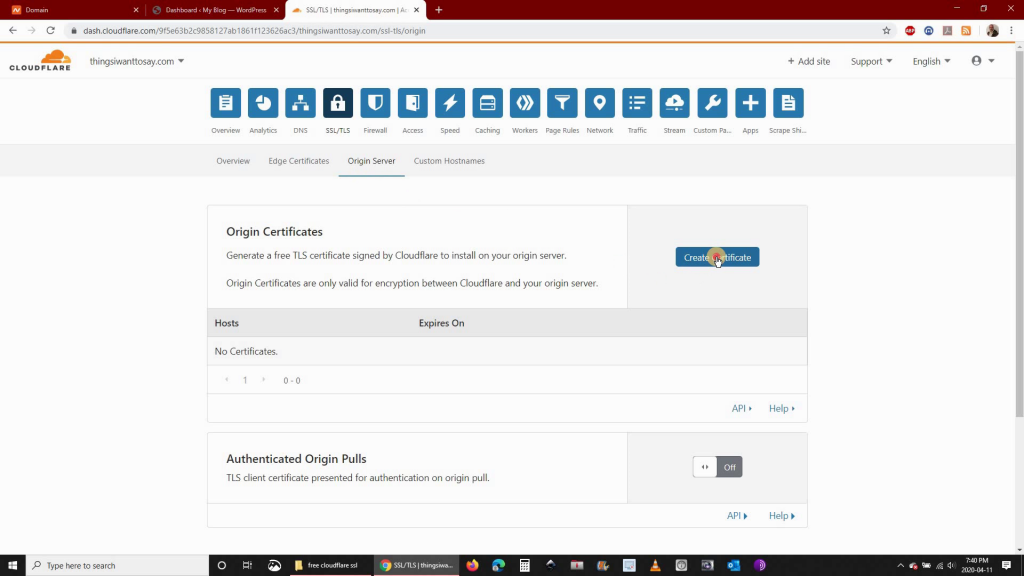Open the Caching section icon
Screen dimensions: 1024x576
(x=488, y=103)
